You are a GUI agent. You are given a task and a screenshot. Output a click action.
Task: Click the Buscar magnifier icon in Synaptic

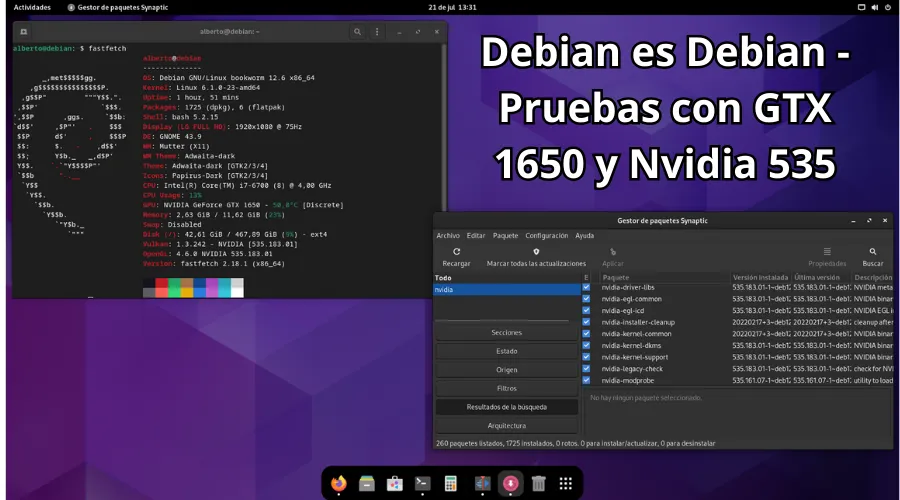pyautogui.click(x=872, y=251)
